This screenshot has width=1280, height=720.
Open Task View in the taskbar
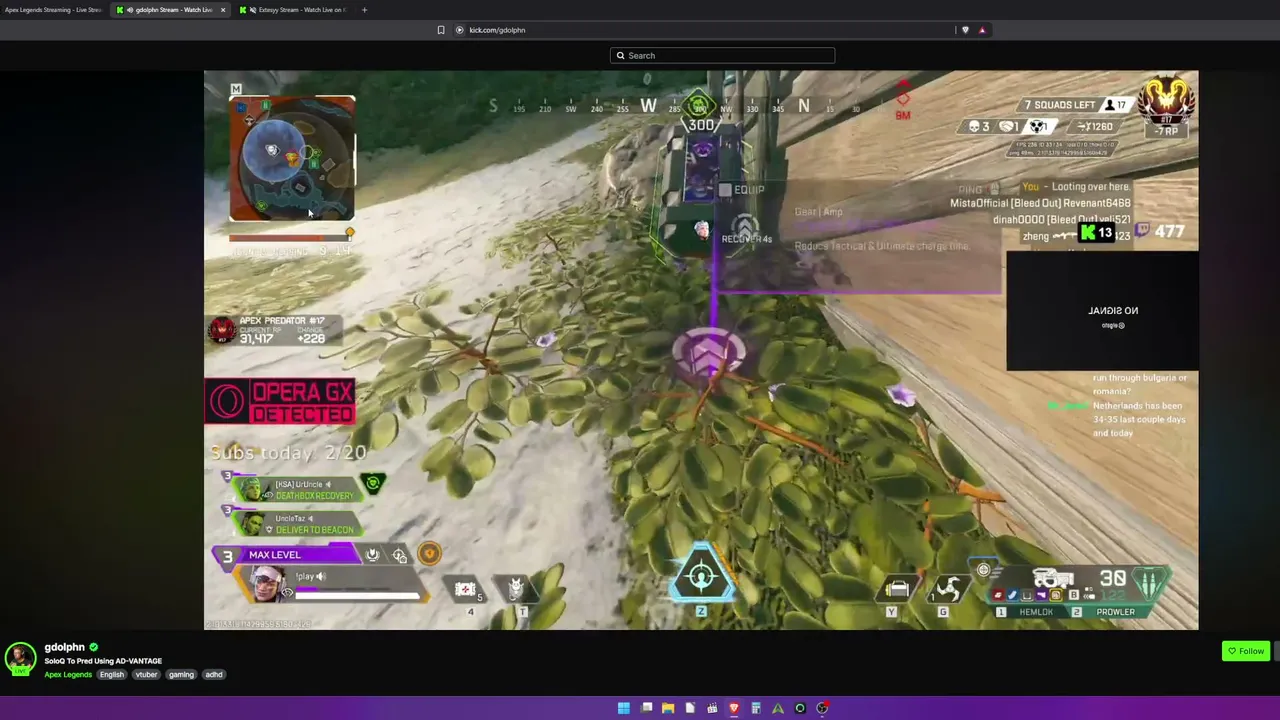click(x=647, y=708)
